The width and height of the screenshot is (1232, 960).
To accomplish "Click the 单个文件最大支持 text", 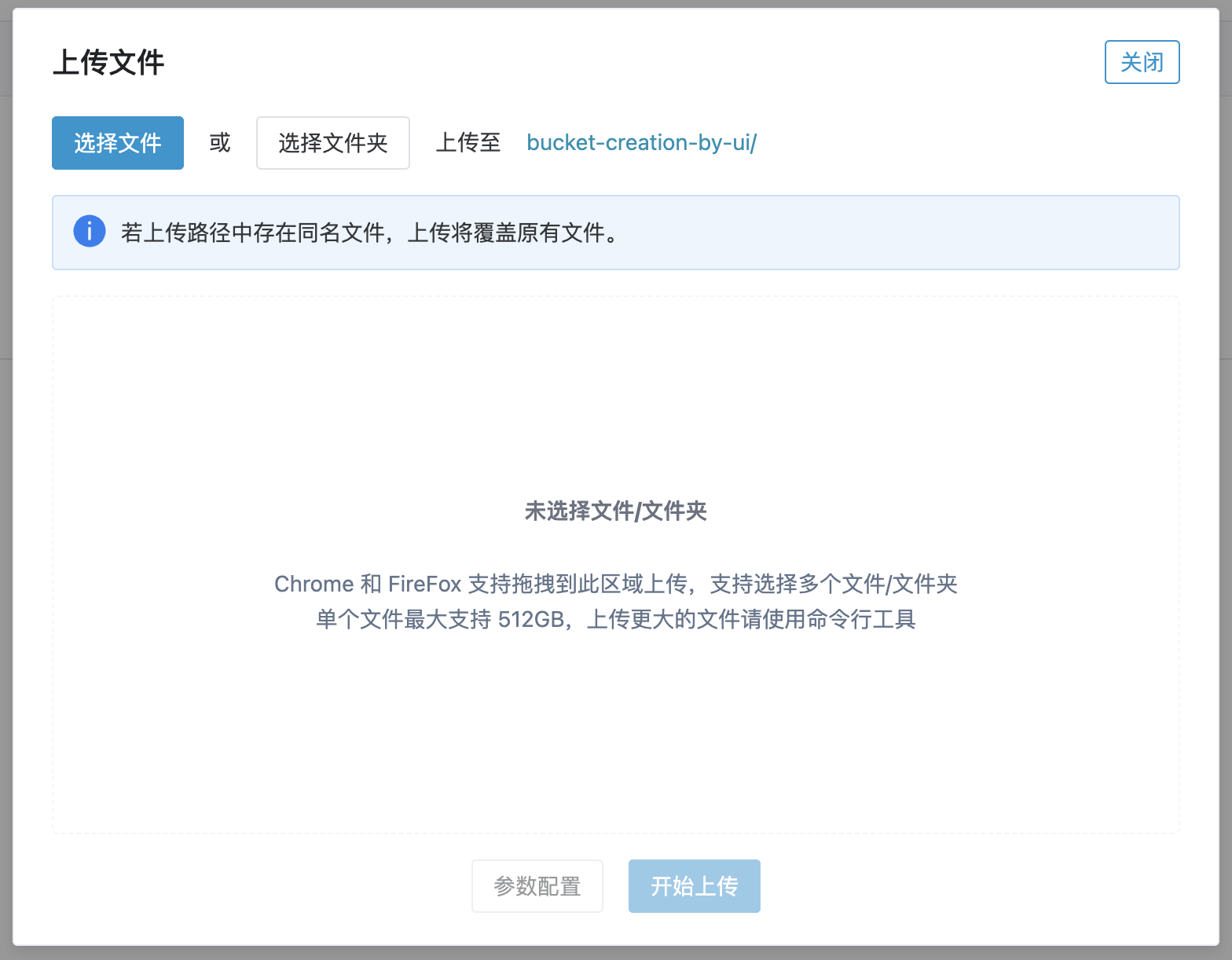I will click(x=403, y=620).
